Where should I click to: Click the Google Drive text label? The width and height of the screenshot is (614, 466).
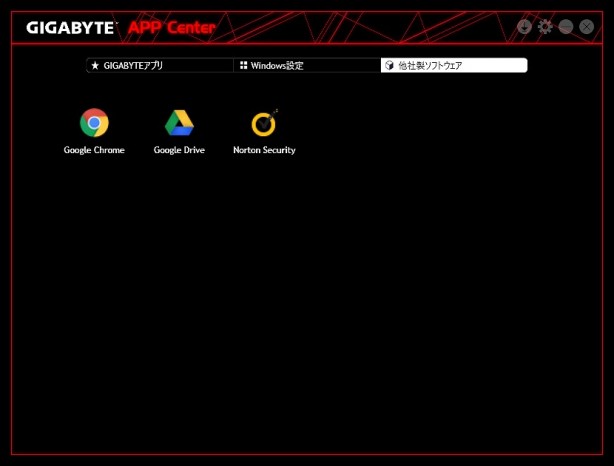pyautogui.click(x=179, y=150)
